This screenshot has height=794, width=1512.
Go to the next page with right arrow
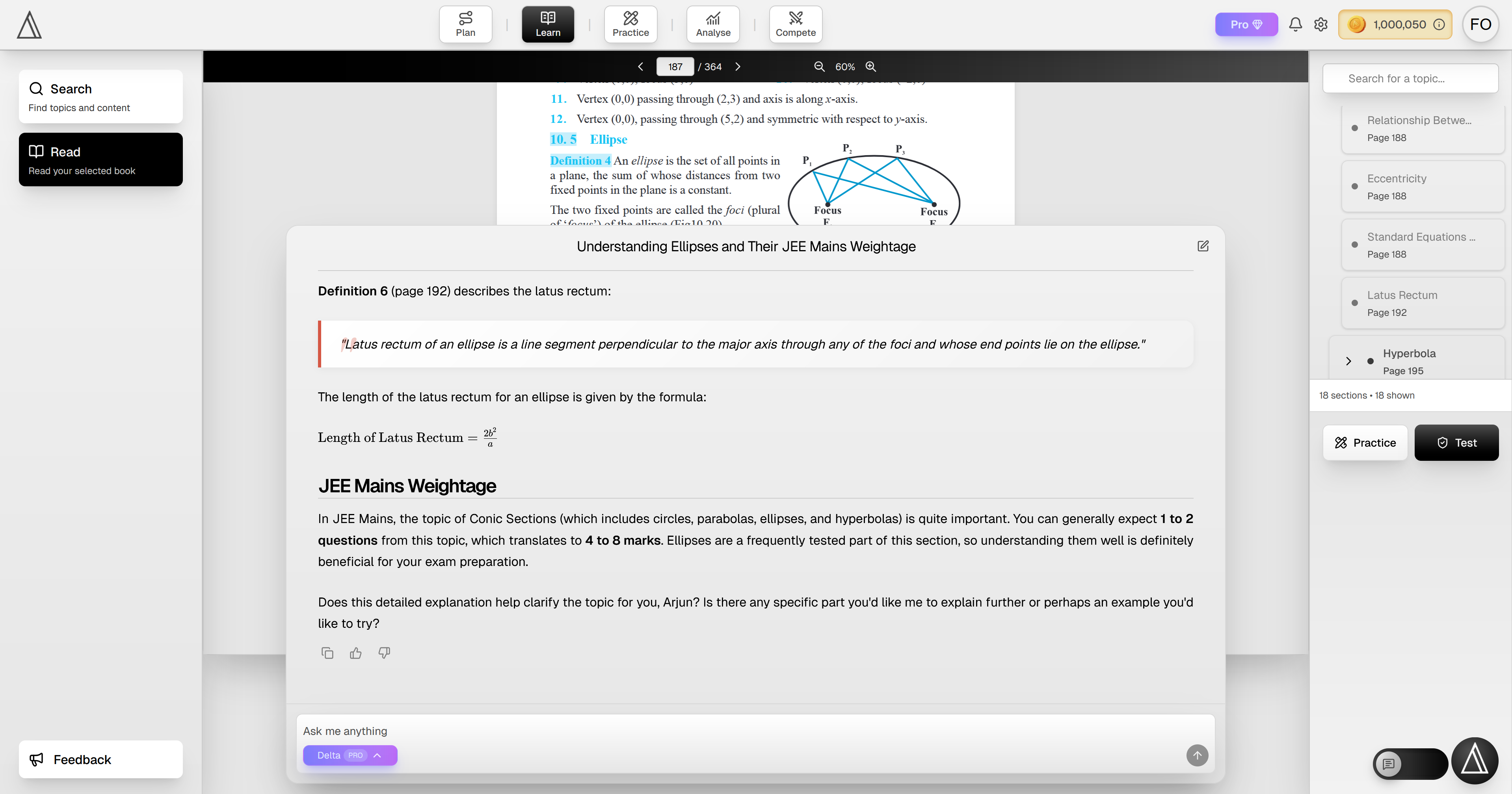tap(738, 66)
